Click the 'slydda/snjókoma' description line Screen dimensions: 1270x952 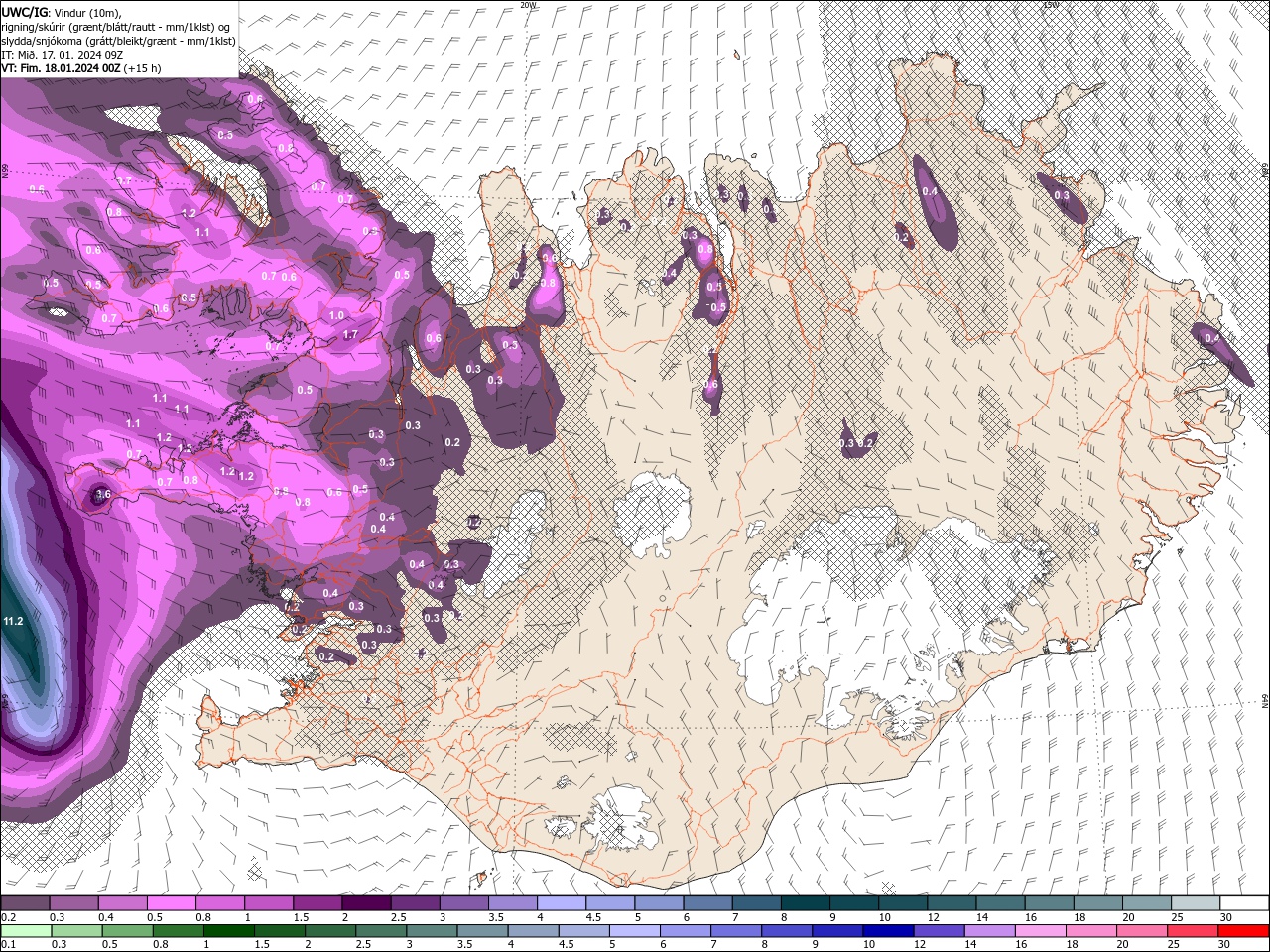[x=118, y=41]
